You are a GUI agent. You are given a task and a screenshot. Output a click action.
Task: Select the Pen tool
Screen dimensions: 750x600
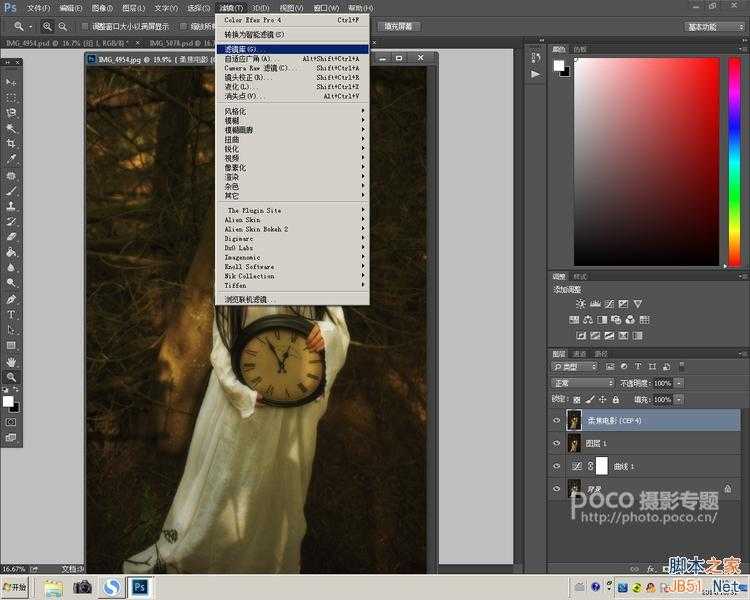(11, 299)
